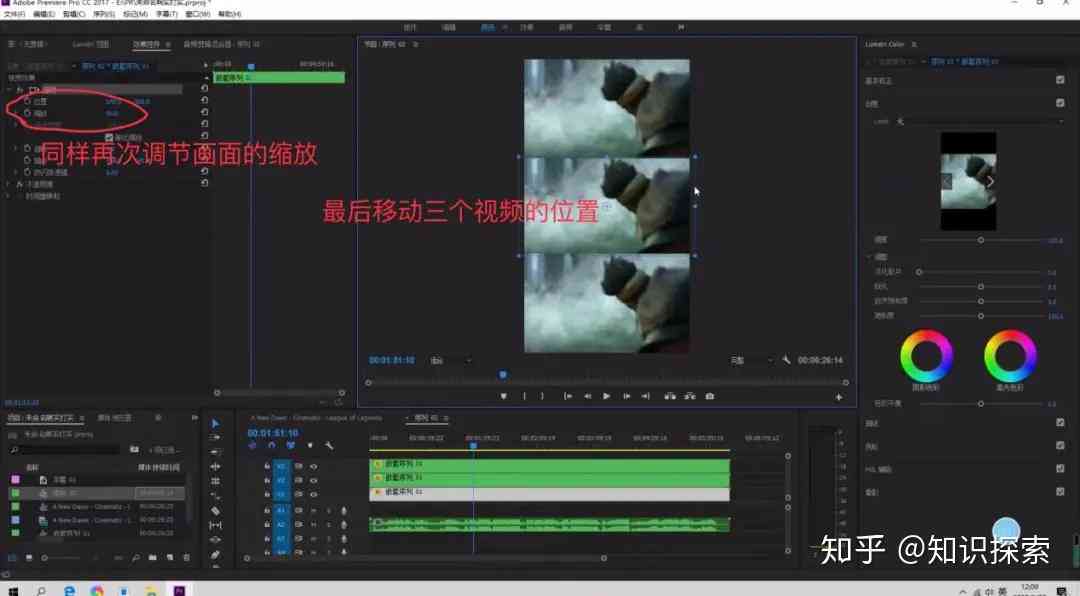
Task: Reset the Position parameter in Effect Controls
Action: 204,101
